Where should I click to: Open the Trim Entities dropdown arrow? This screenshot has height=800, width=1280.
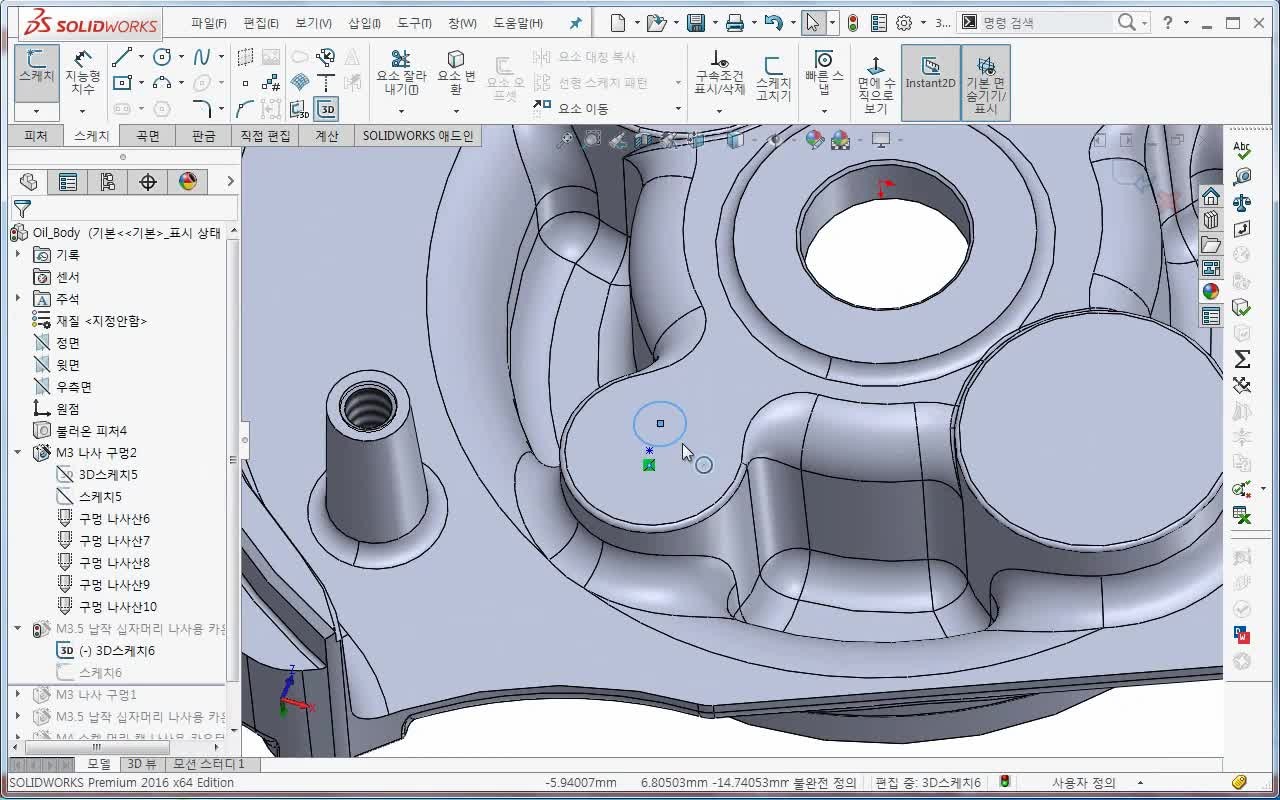click(401, 111)
